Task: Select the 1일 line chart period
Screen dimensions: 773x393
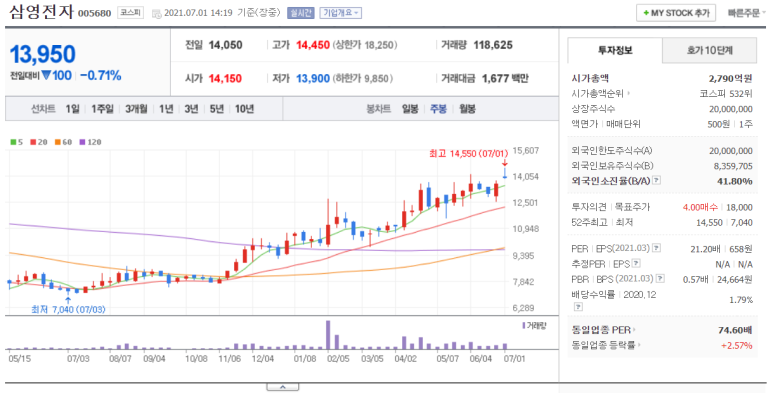Action: point(72,109)
